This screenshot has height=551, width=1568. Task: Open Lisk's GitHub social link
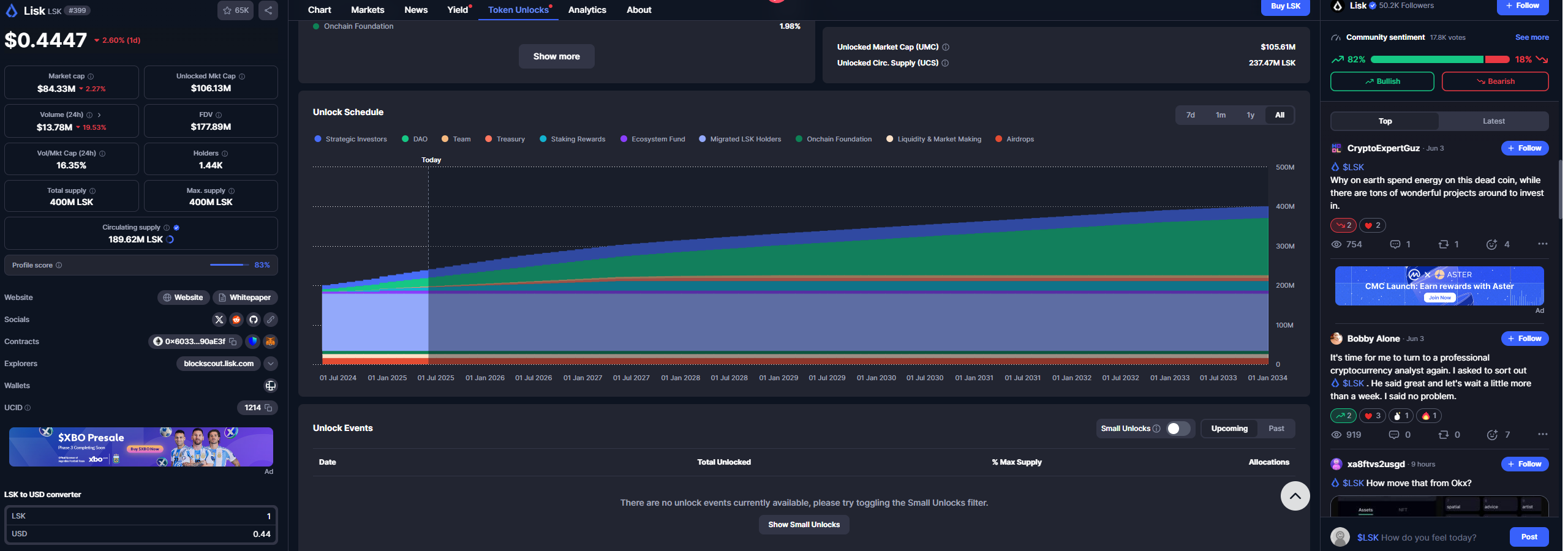pyautogui.click(x=254, y=320)
